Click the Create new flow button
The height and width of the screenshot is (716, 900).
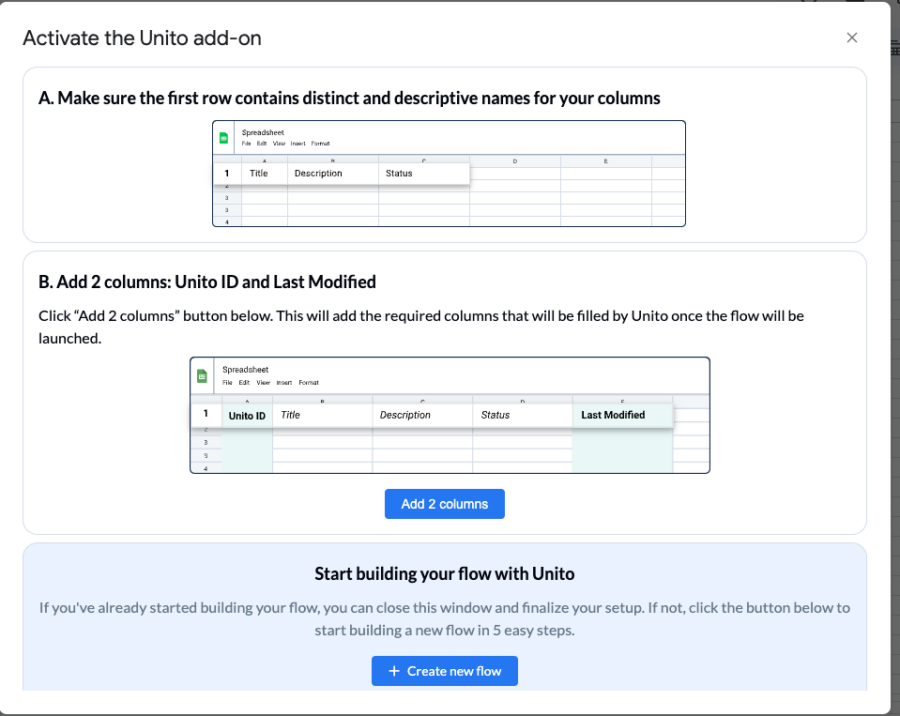pos(444,671)
